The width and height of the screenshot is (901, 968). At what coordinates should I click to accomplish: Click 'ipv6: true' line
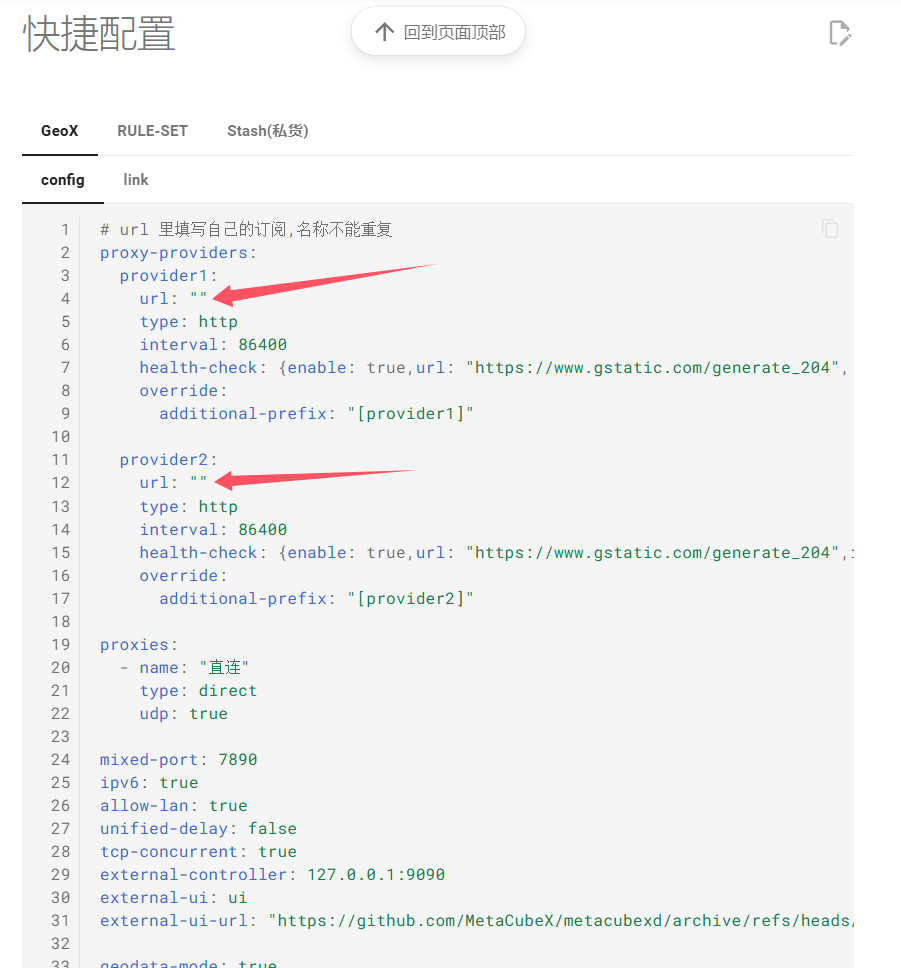149,783
